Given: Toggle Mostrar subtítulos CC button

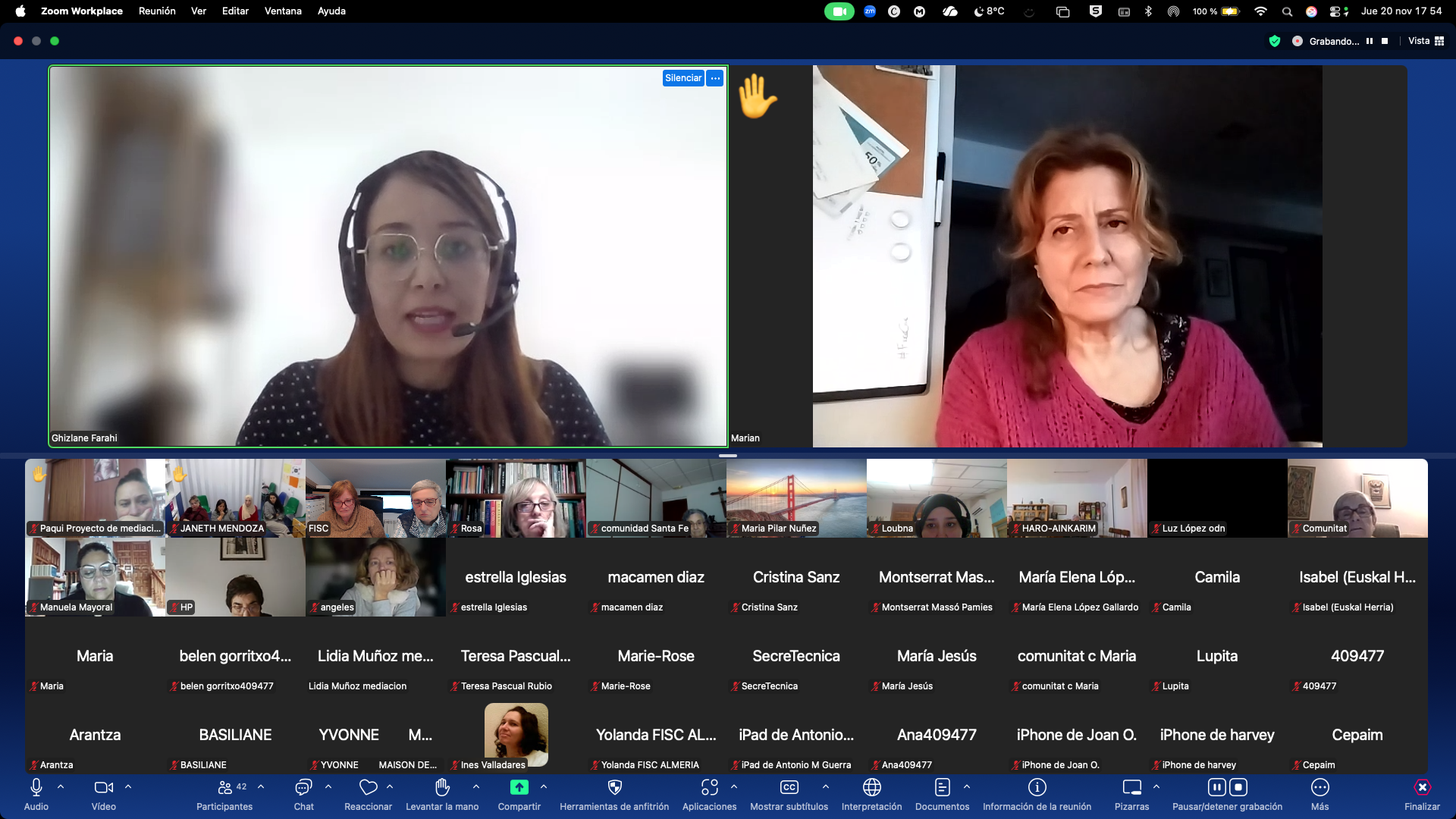Looking at the screenshot, I should 789,787.
